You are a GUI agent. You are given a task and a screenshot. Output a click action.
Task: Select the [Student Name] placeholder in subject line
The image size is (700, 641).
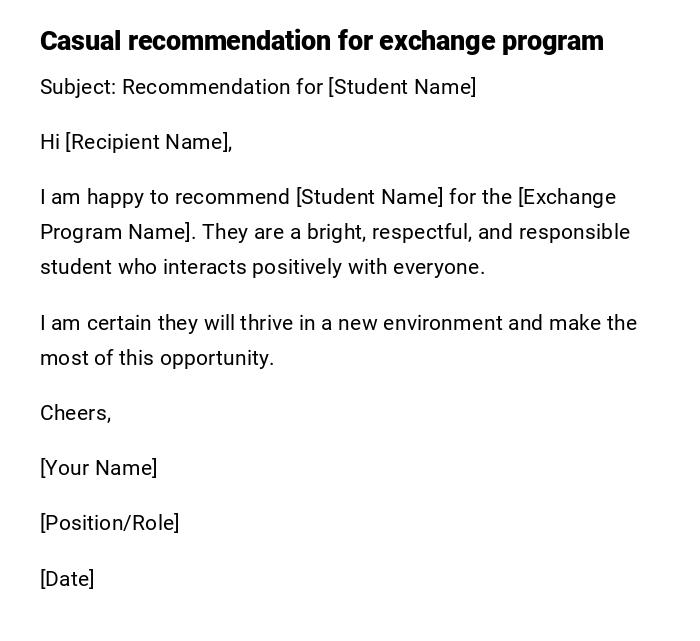tap(402, 87)
